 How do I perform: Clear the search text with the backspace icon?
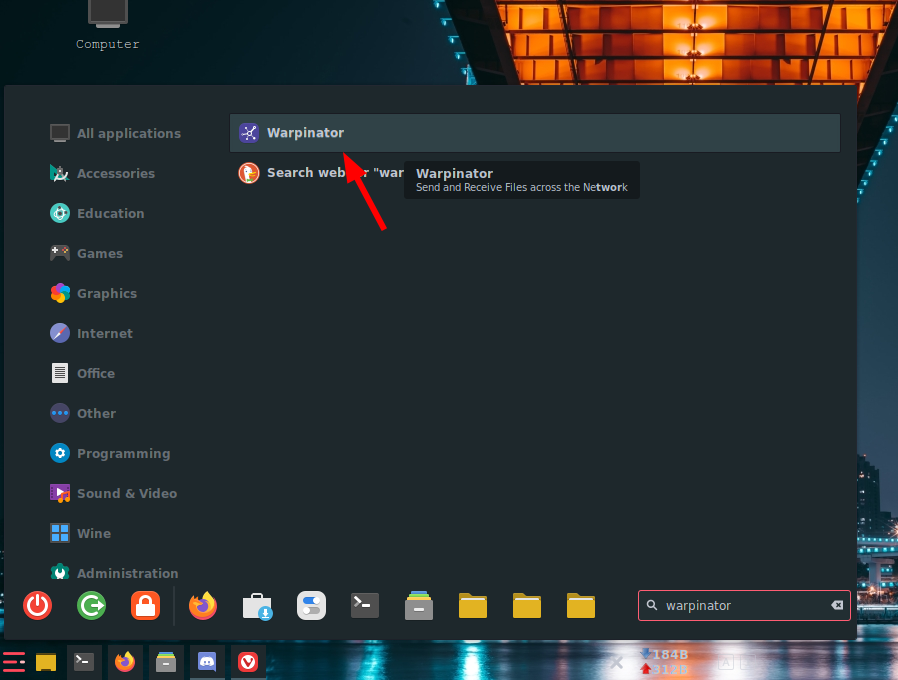(x=837, y=606)
